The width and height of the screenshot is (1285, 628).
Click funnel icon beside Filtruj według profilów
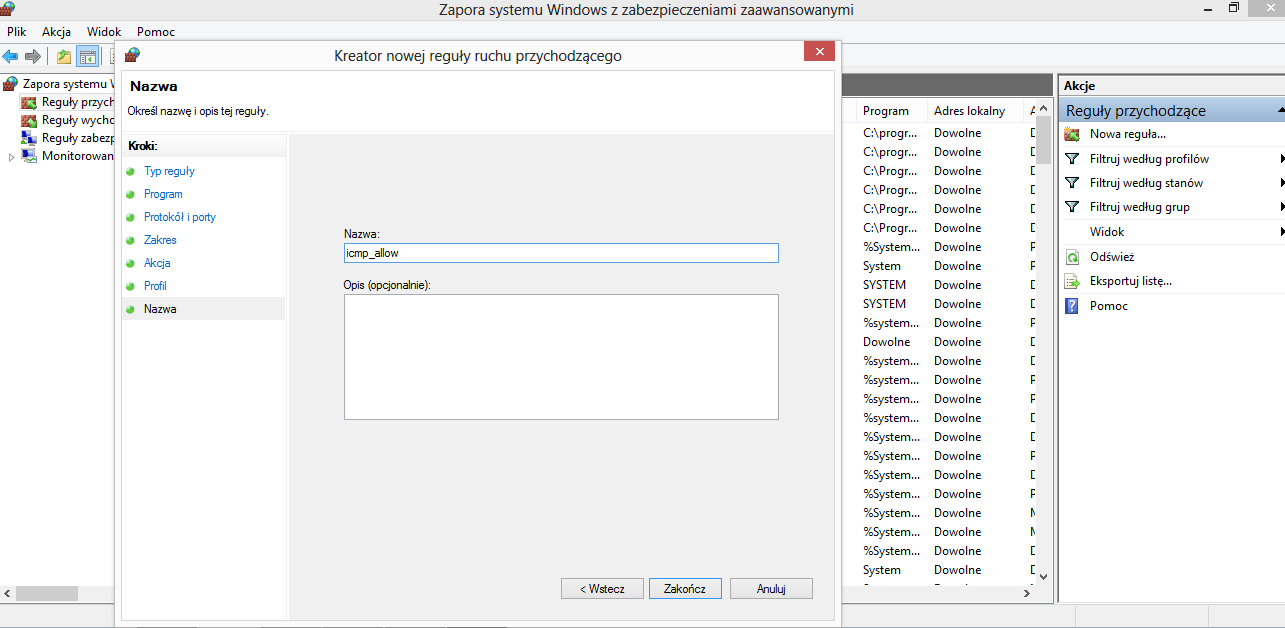(x=1072, y=159)
